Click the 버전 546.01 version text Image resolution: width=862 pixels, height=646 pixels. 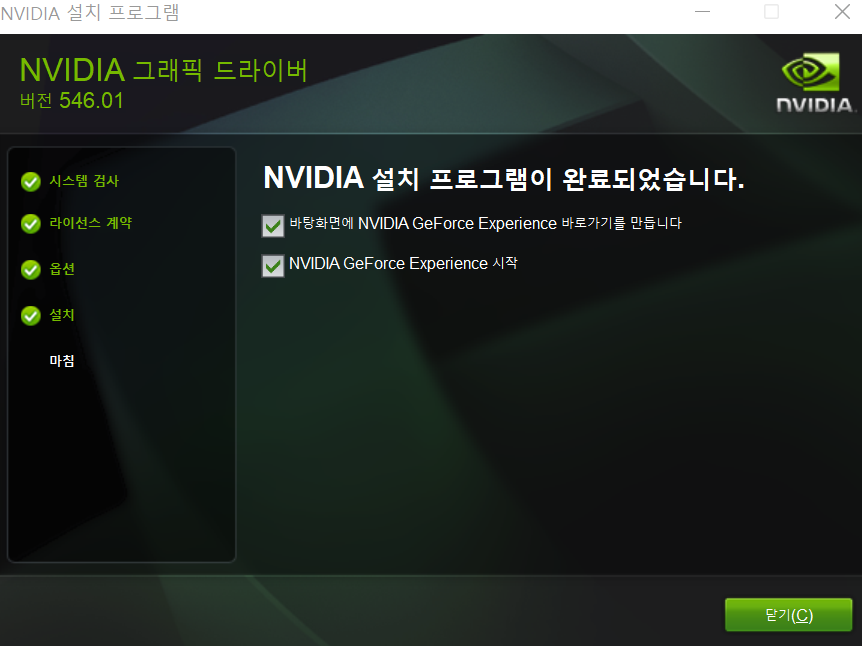(x=71, y=101)
